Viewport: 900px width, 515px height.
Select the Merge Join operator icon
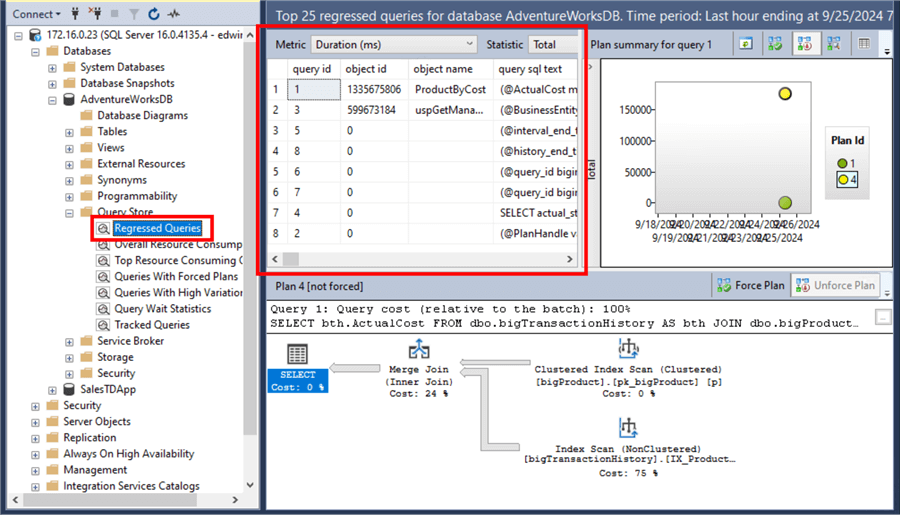pos(419,350)
